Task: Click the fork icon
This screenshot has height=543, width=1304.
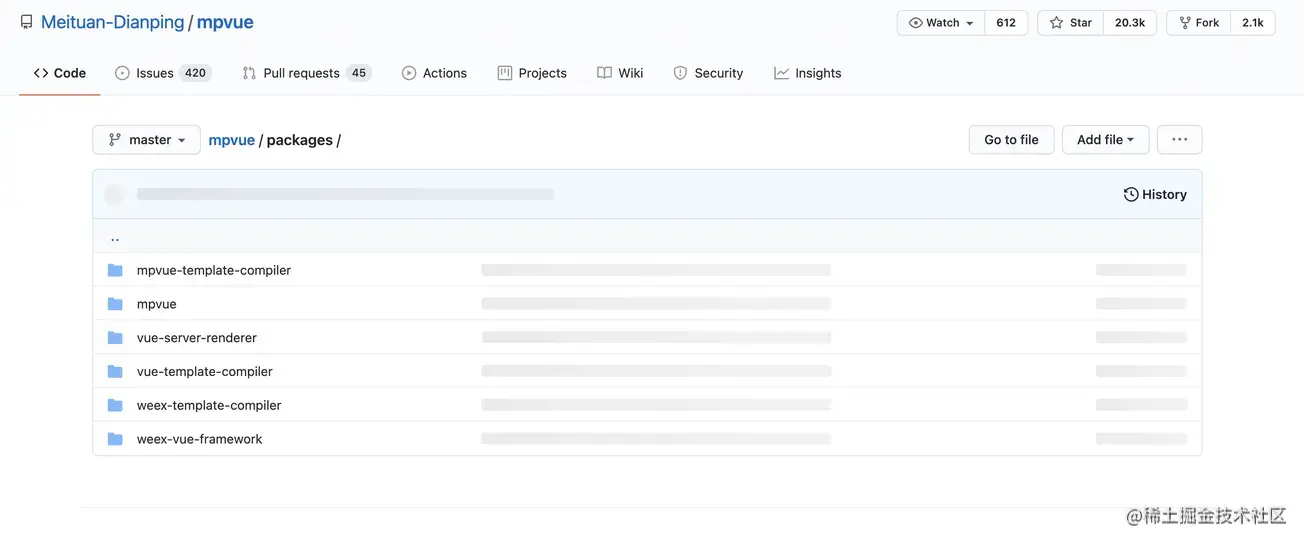Action: [1185, 23]
